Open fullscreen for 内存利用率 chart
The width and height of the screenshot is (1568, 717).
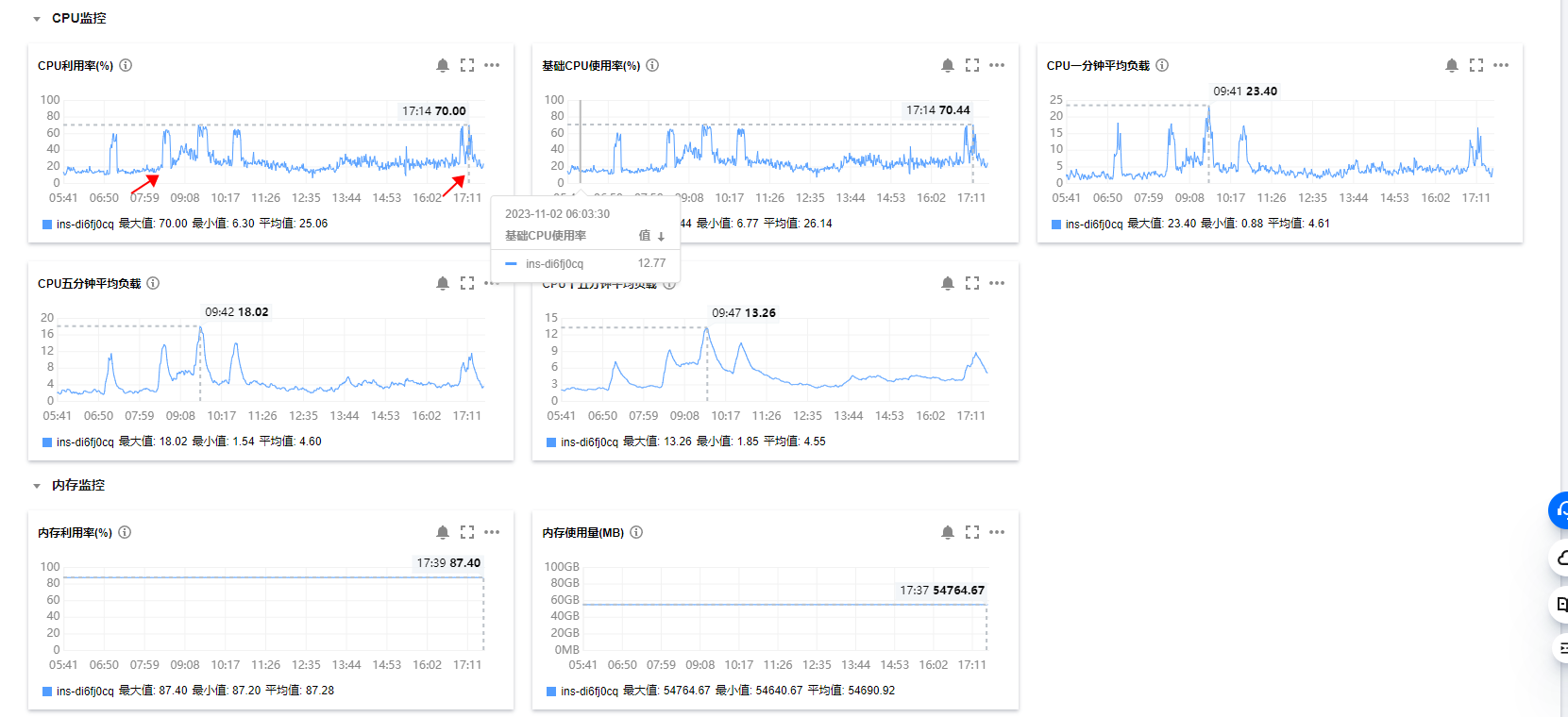(x=467, y=532)
